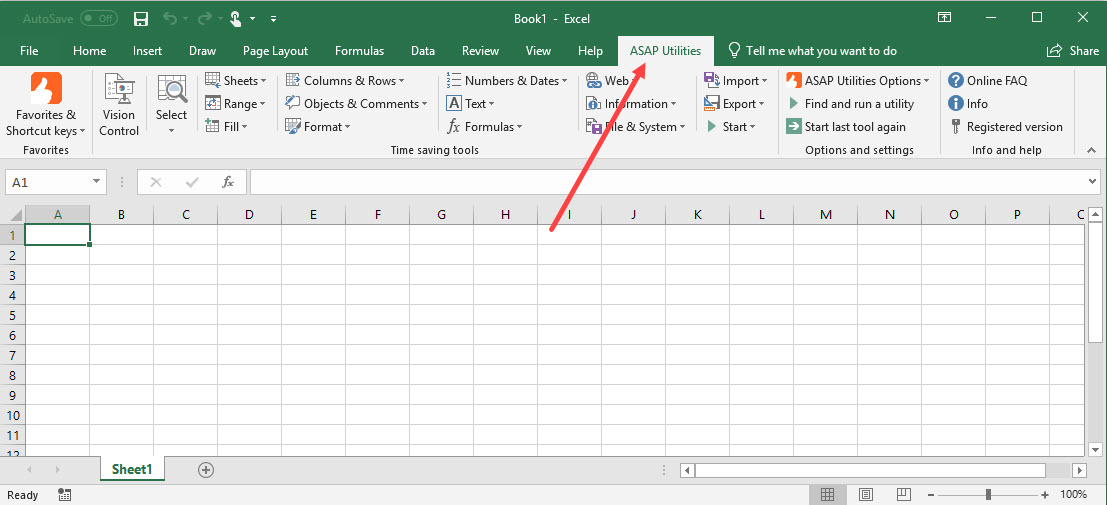Screen dimensions: 1107x505
Task: Open the File tab
Action: (29, 51)
